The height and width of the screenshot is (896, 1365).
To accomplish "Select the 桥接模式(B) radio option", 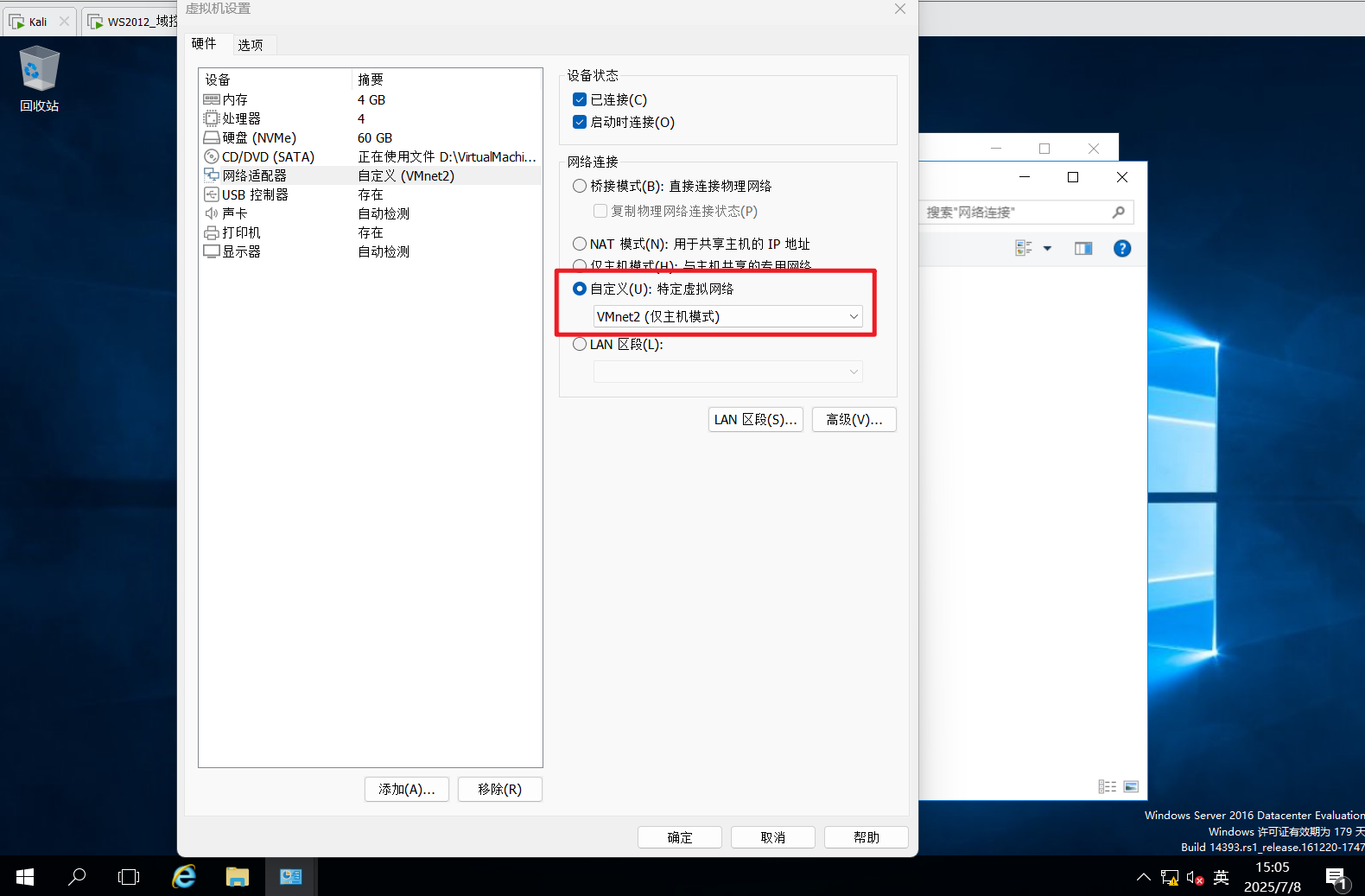I will (580, 187).
